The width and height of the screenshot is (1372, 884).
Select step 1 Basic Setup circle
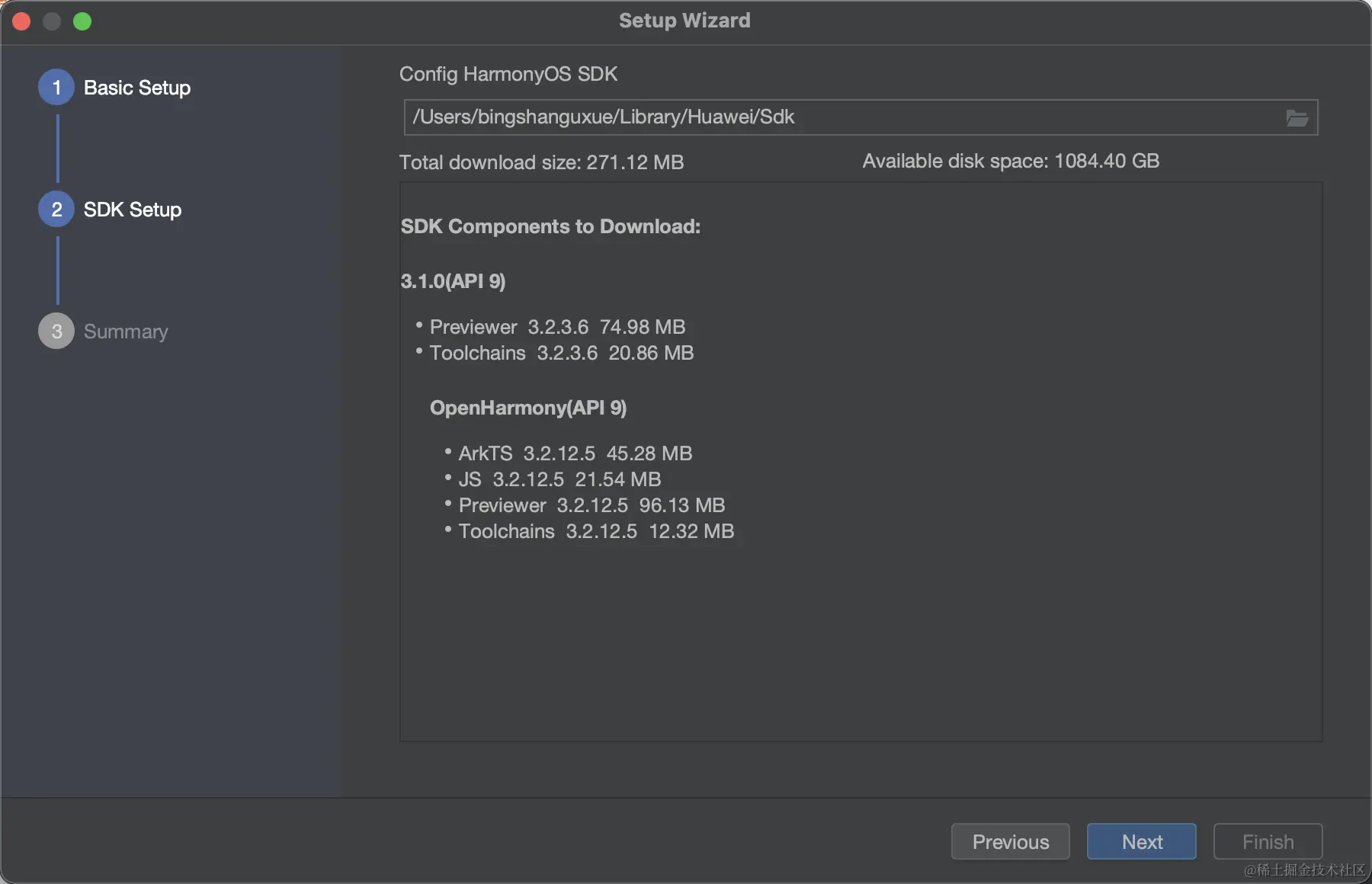(56, 88)
